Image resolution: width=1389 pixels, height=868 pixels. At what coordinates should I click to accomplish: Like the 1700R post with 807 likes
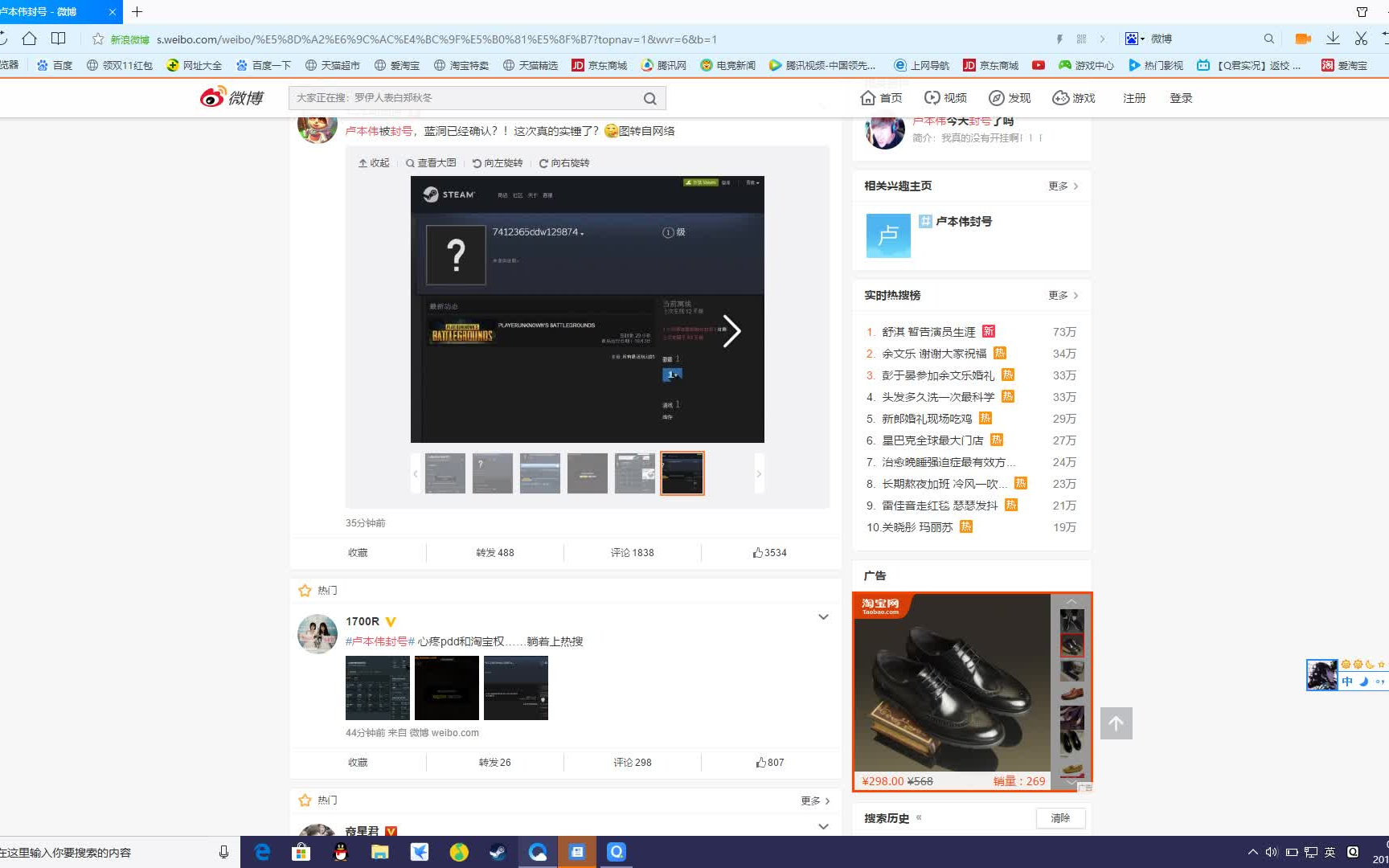(770, 763)
